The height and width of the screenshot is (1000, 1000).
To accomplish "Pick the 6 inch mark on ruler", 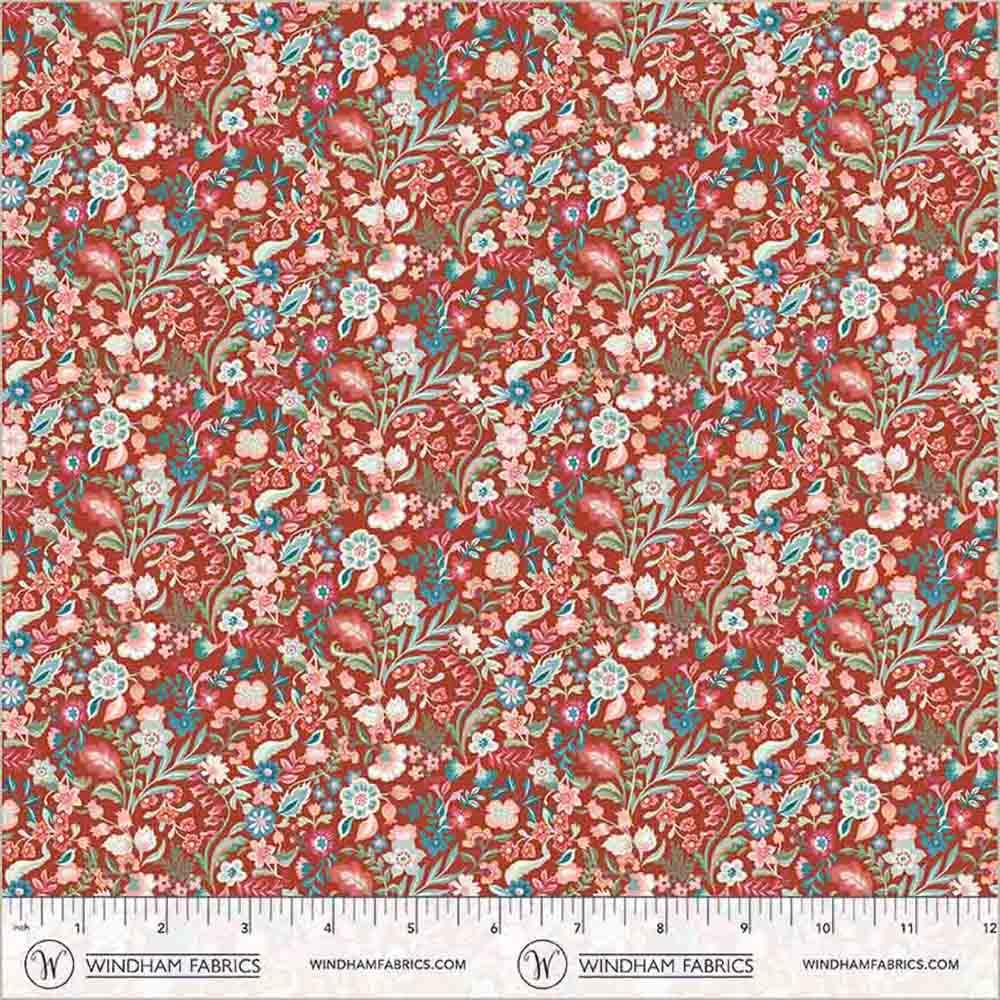I will tap(493, 928).
